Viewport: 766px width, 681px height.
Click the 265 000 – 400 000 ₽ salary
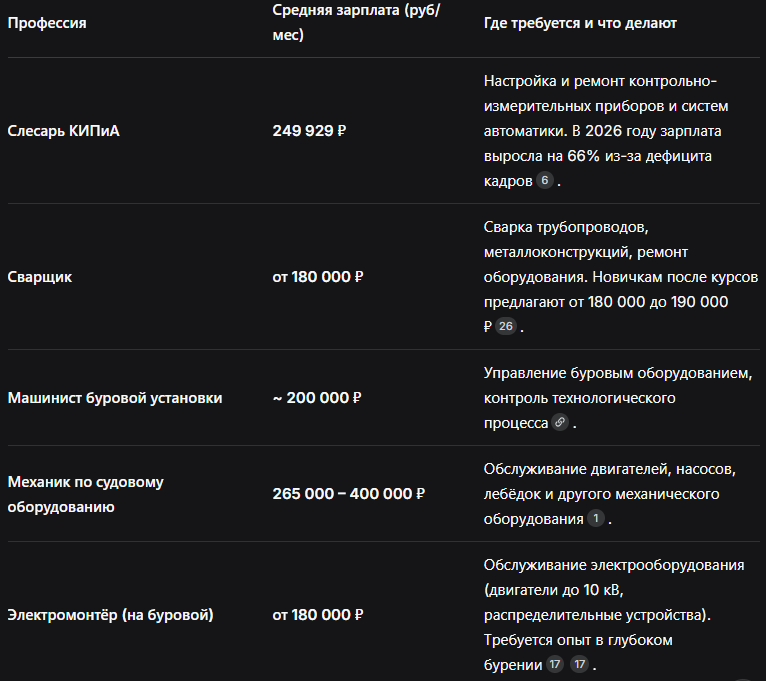tap(349, 494)
